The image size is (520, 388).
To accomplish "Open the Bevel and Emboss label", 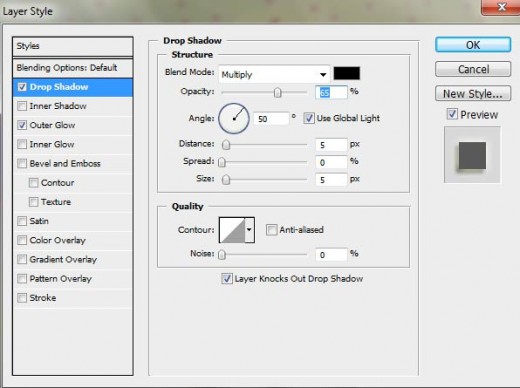I will [x=65, y=164].
